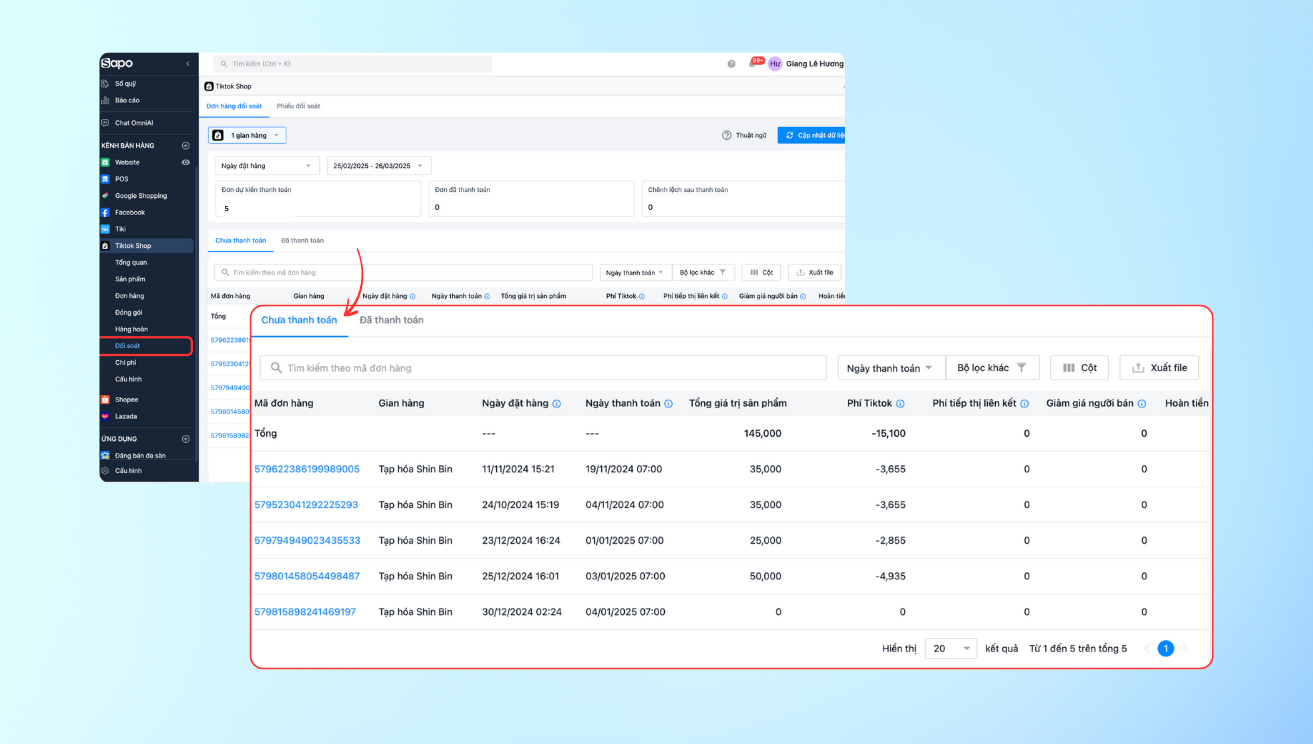Click the Tìm kiếm (Ctrl + K) search field

[x=353, y=64]
